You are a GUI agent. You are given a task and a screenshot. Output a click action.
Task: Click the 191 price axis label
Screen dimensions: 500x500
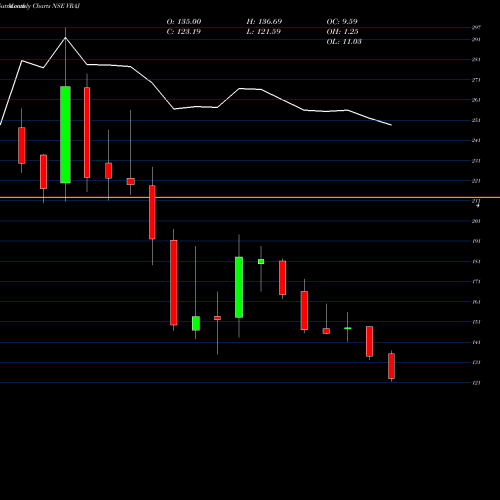tap(476, 241)
